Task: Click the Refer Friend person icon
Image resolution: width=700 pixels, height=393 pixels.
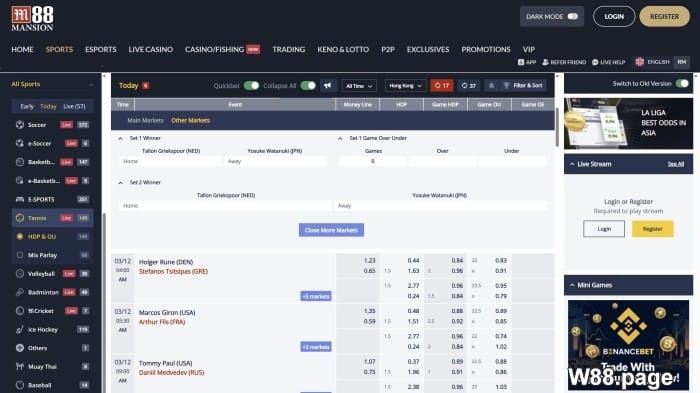Action: pos(545,62)
